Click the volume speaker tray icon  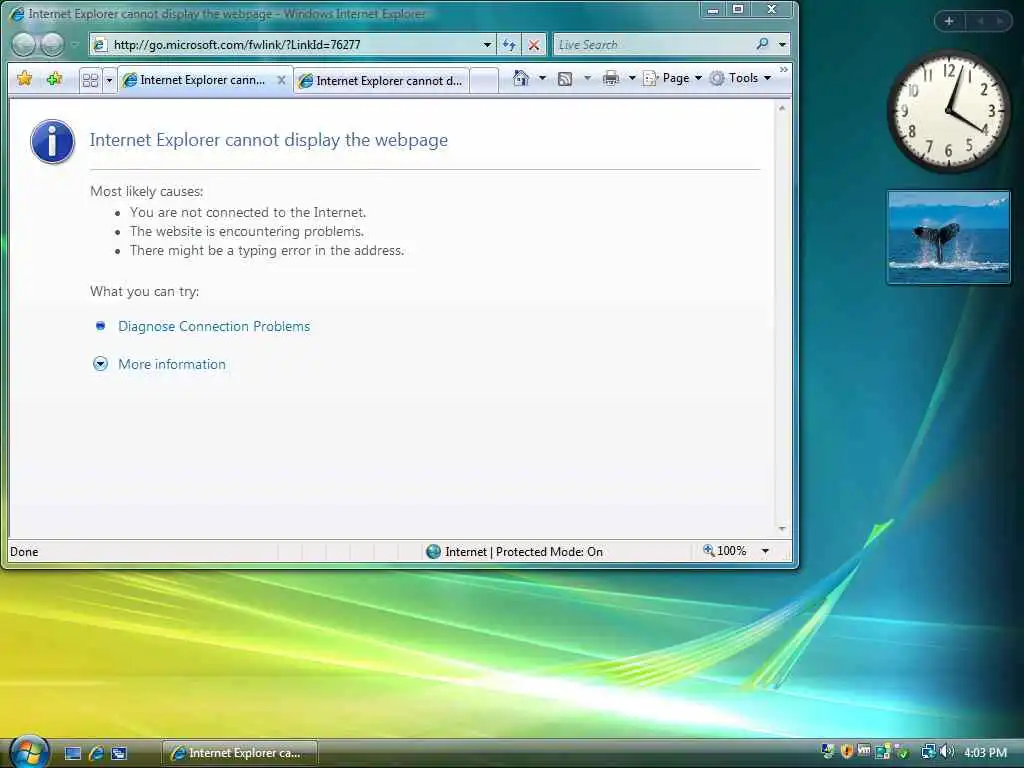coord(948,752)
